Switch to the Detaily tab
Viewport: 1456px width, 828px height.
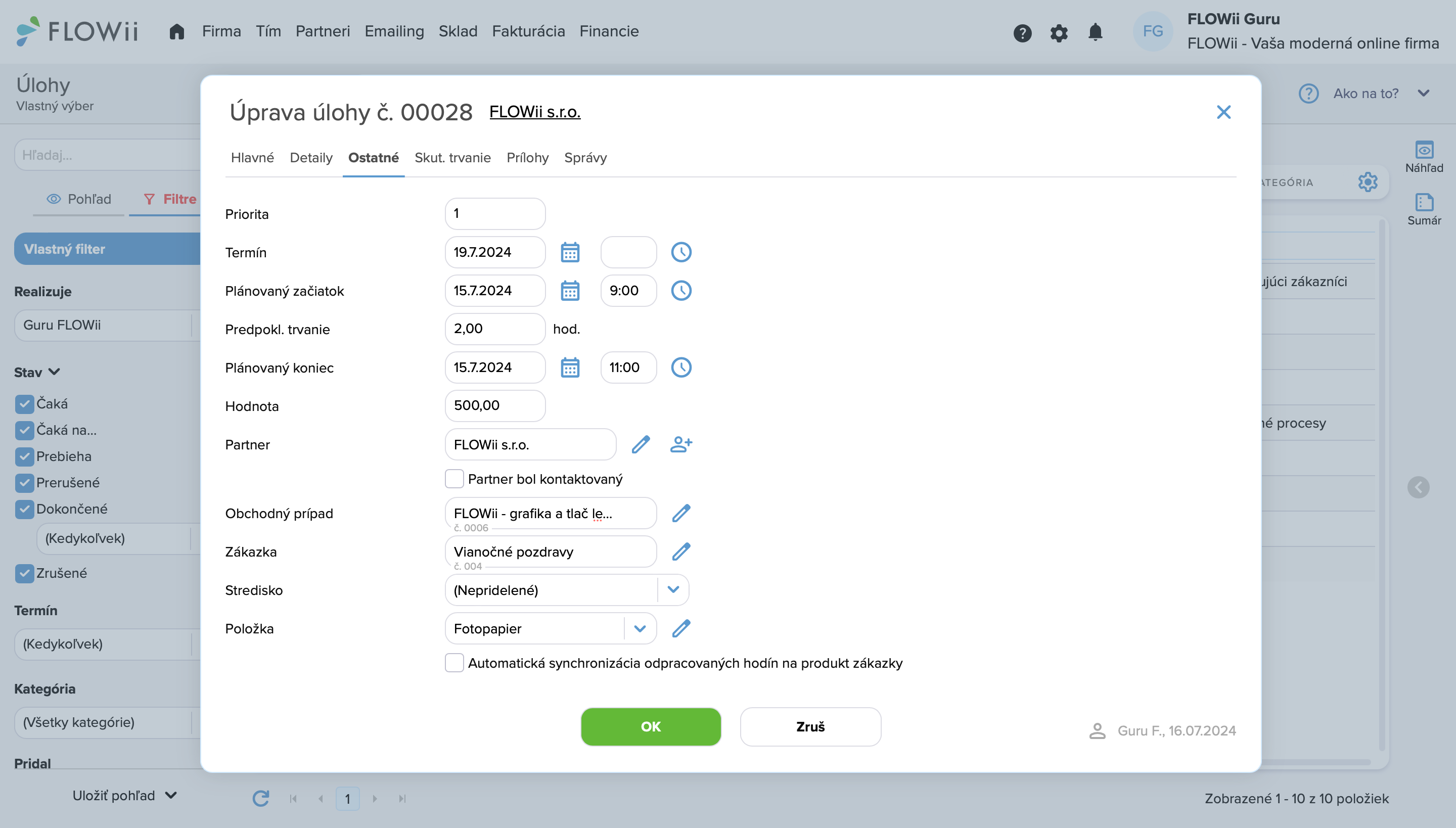(x=311, y=158)
